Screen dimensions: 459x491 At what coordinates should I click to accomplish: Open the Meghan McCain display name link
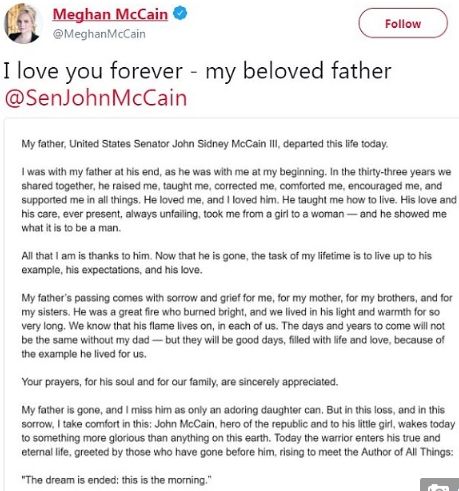tap(110, 14)
